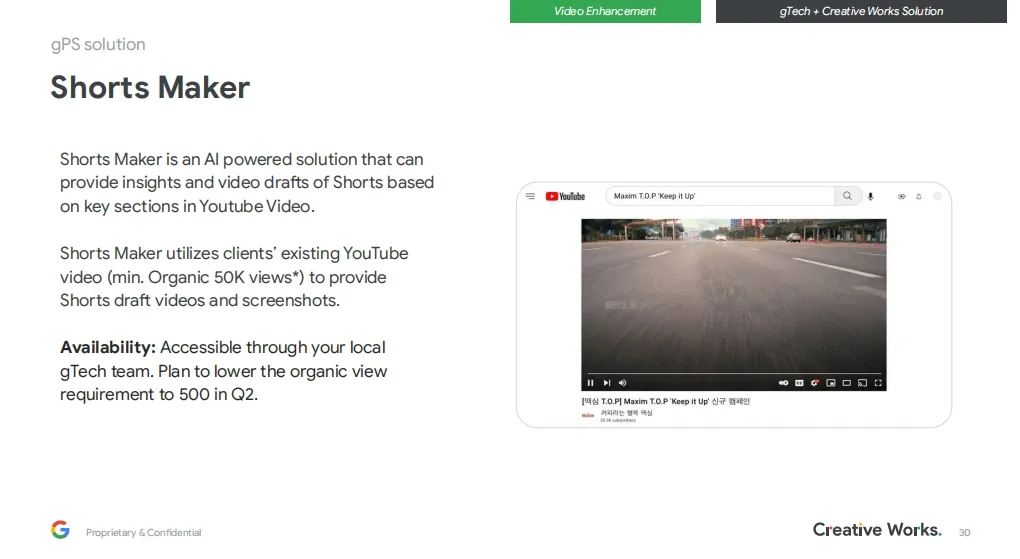1020x559 pixels.
Task: Mute the video volume speaker
Action: coord(622,382)
